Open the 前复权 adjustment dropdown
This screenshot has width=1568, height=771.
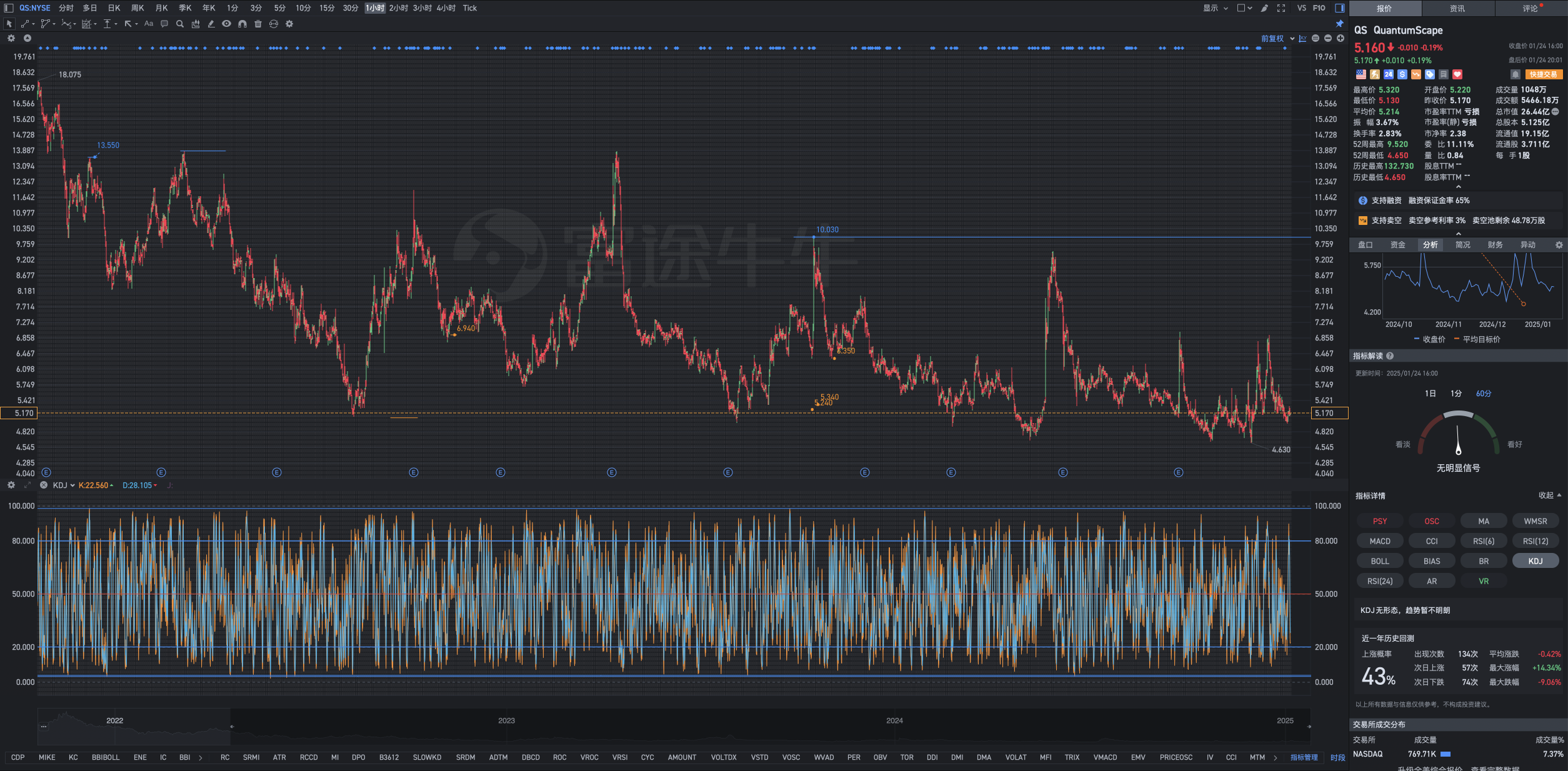(x=1277, y=39)
